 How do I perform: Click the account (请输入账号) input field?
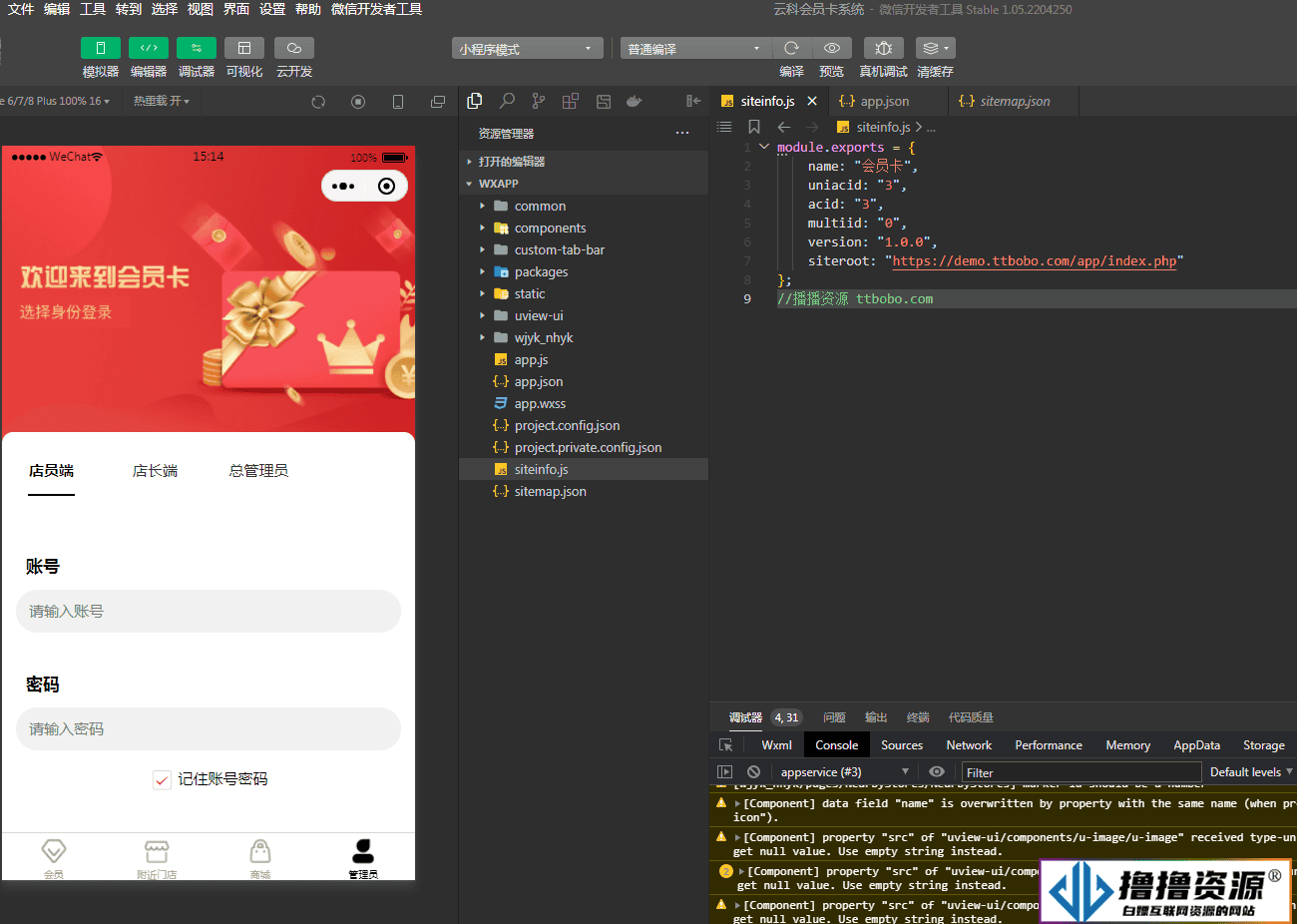click(x=209, y=611)
